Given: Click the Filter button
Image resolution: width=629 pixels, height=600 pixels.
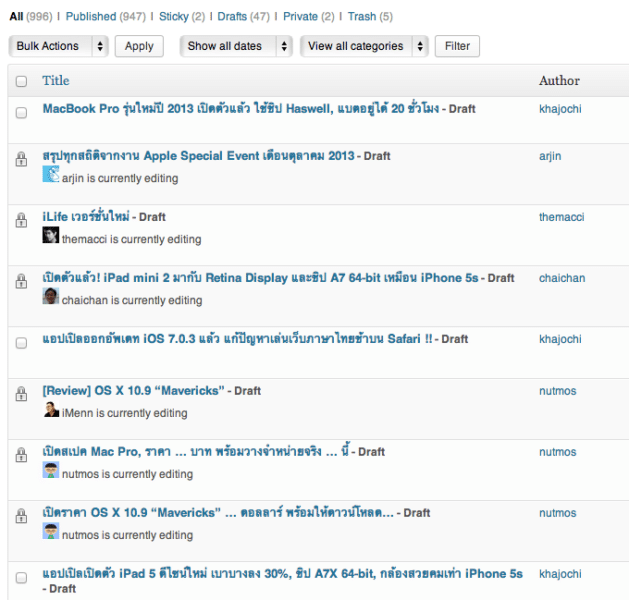Looking at the screenshot, I should 457,46.
